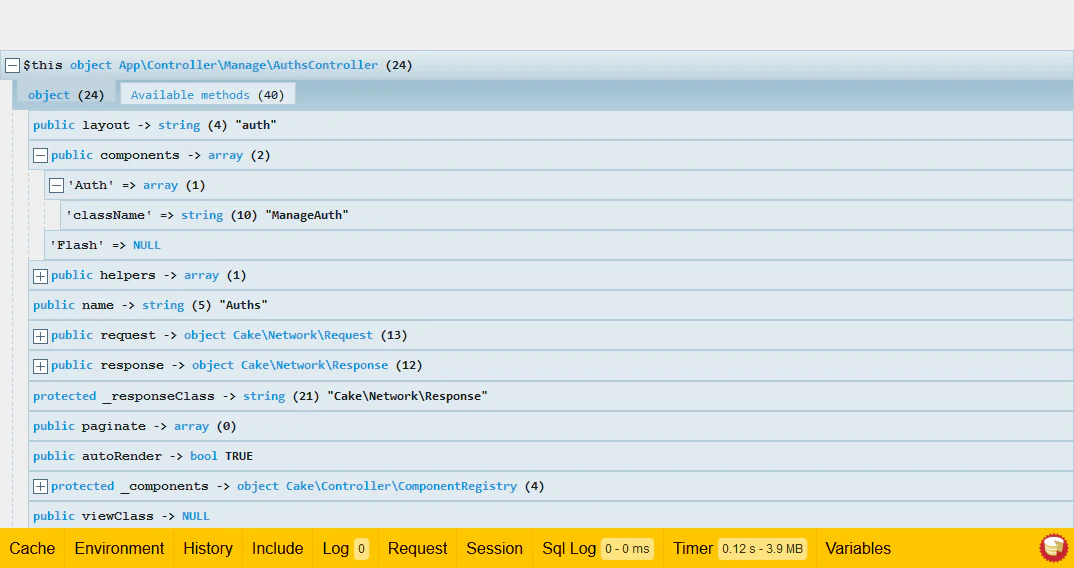Collapse the 'Auth' array entry
This screenshot has width=1074, height=568.
[57, 186]
